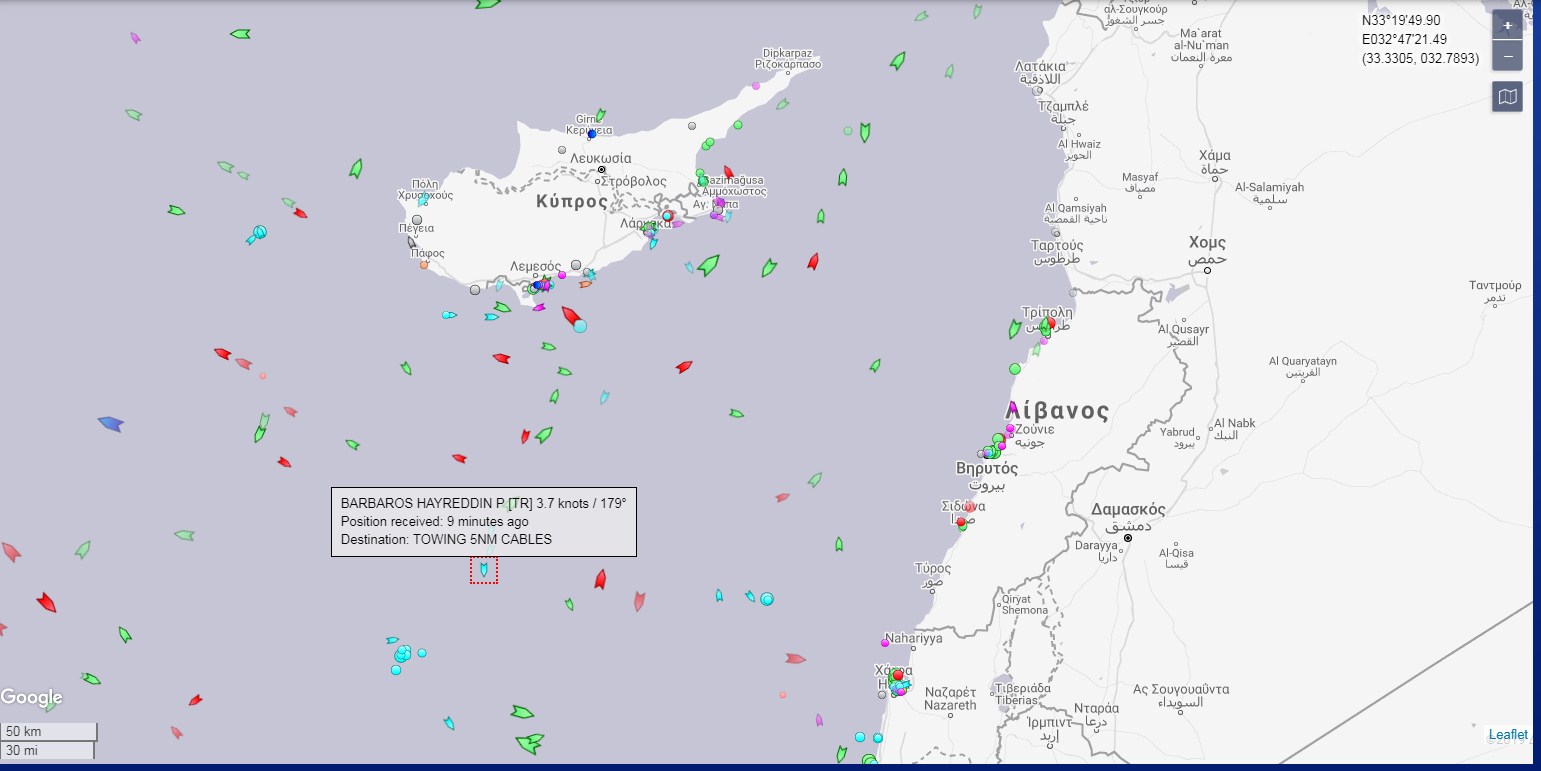Click the 50 km scale bar
The image size is (1541, 771).
click(48, 731)
